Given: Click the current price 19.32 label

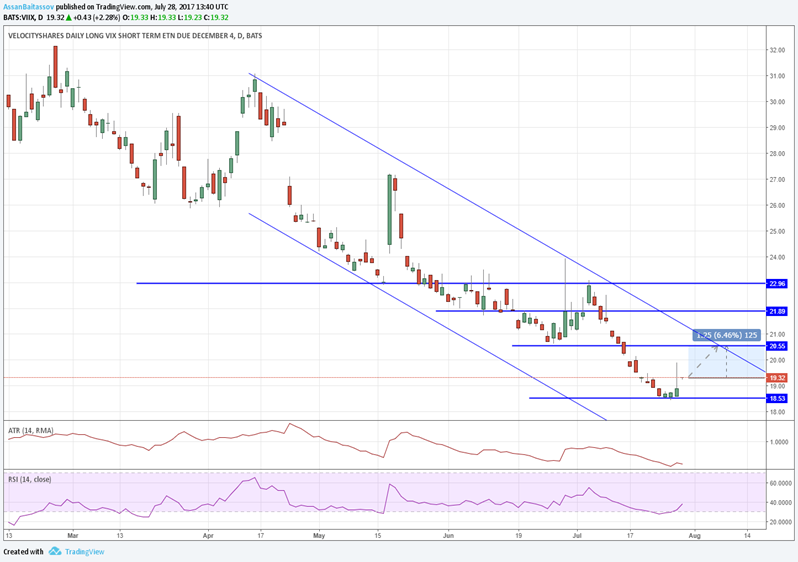Looking at the screenshot, I should pyautogui.click(x=777, y=378).
